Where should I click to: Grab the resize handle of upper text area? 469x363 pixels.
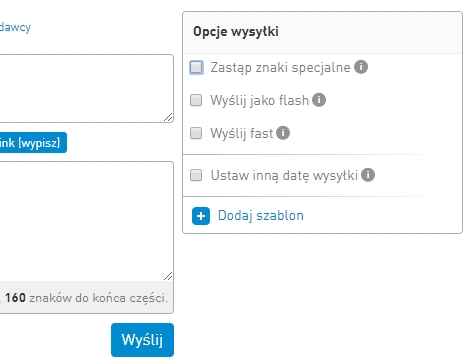[168, 117]
